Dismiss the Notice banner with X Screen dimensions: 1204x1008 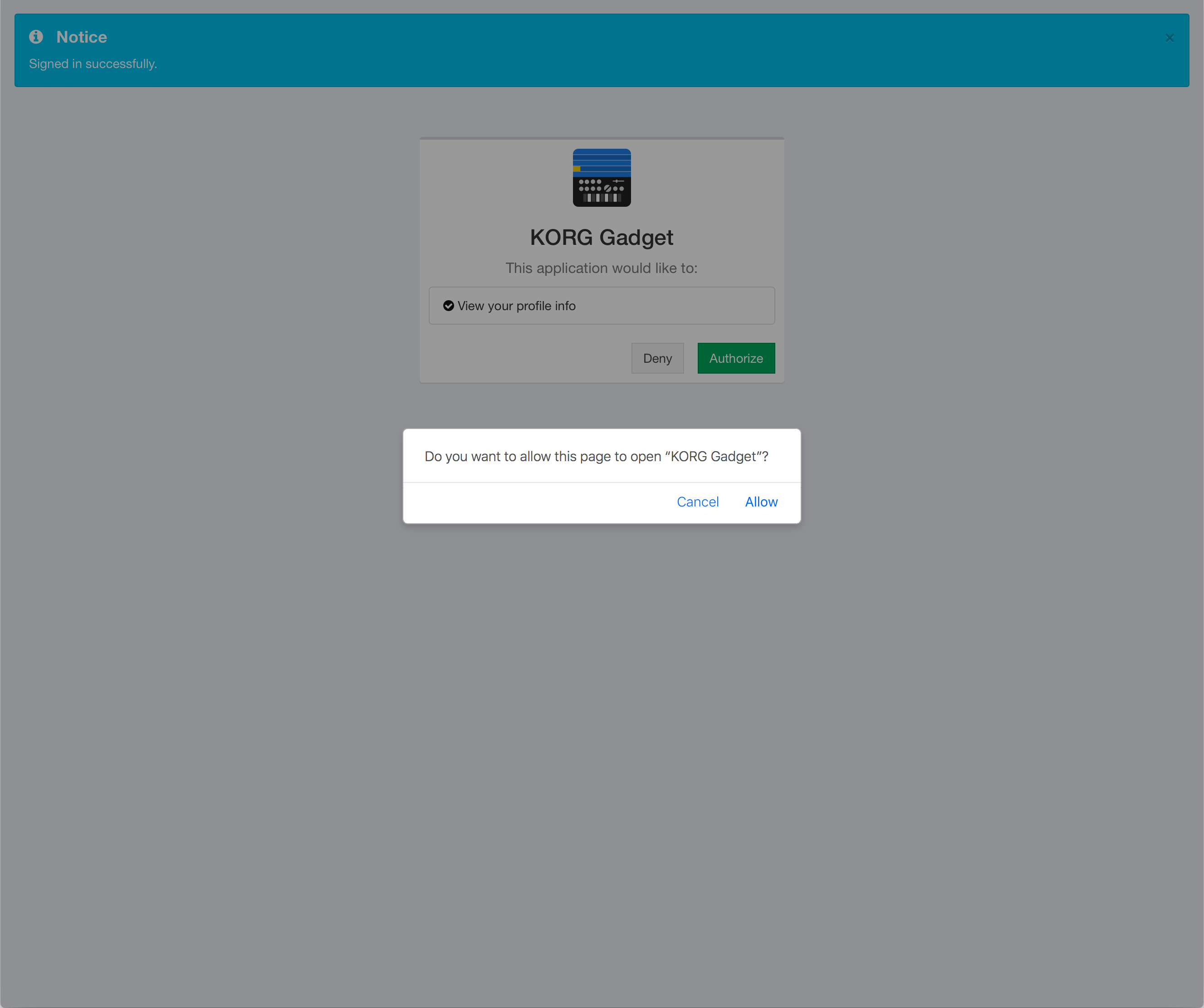pos(1169,38)
